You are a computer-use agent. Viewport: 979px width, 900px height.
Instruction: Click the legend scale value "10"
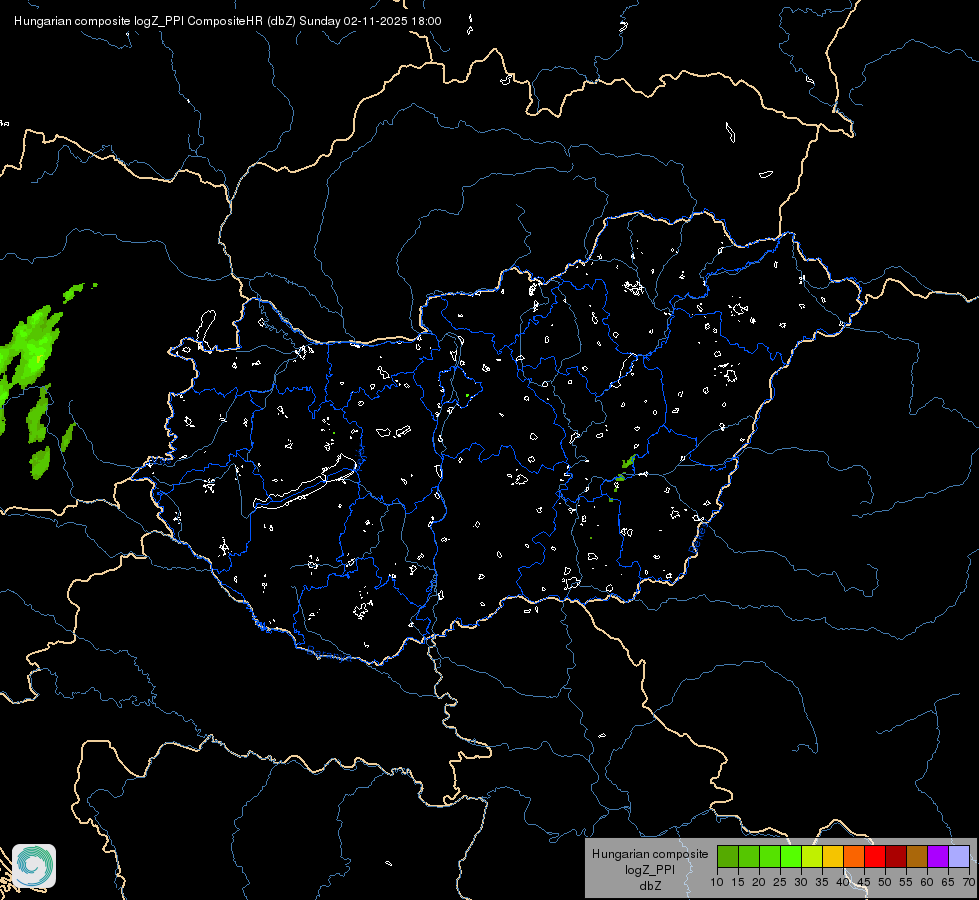coord(717,882)
